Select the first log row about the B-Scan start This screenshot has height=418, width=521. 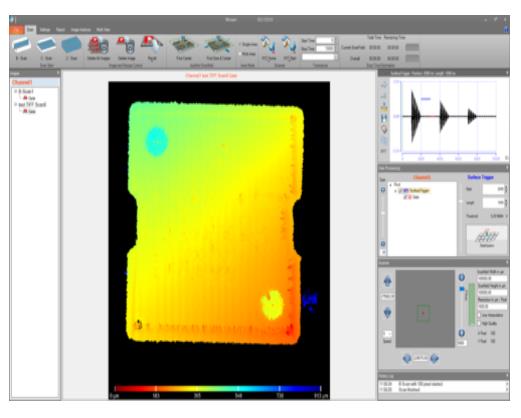442,384
